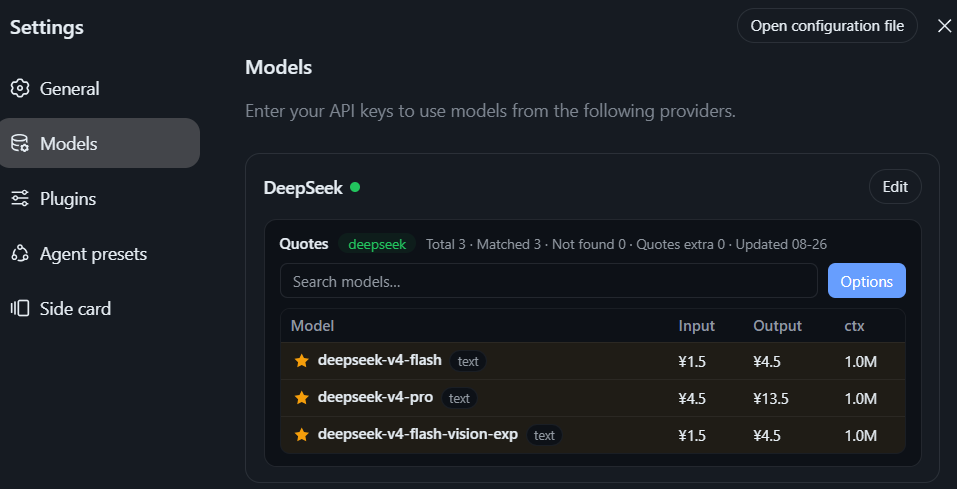
Task: Click Edit for the DeepSeek provider
Action: pyautogui.click(x=895, y=187)
